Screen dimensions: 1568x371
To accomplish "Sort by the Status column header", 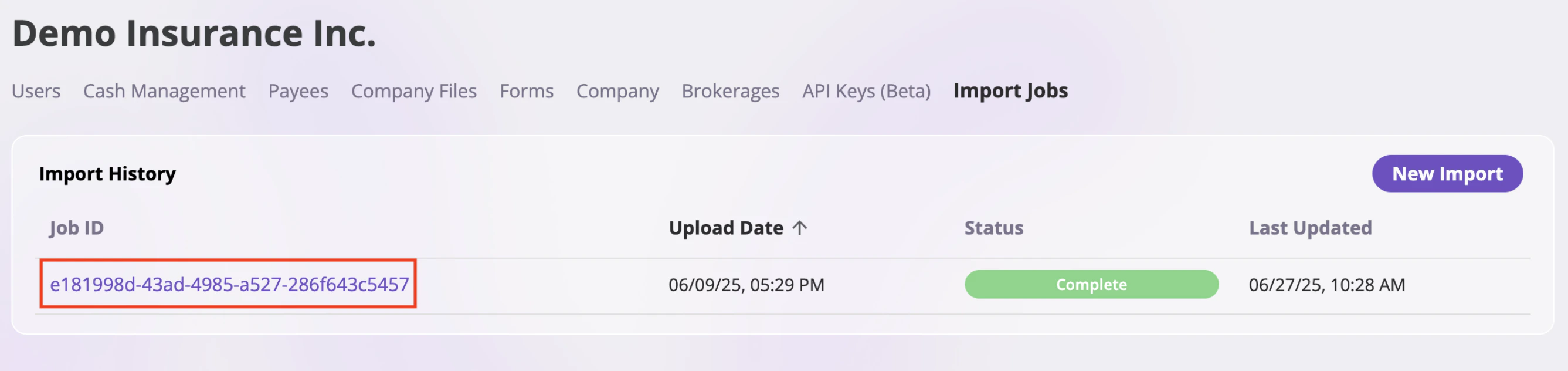I will coord(993,228).
